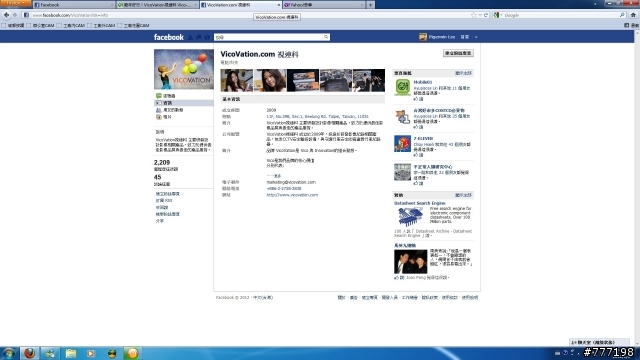Click marketing@vicovation.com email text
Viewport: 640px width, 360px height.
pos(291,182)
